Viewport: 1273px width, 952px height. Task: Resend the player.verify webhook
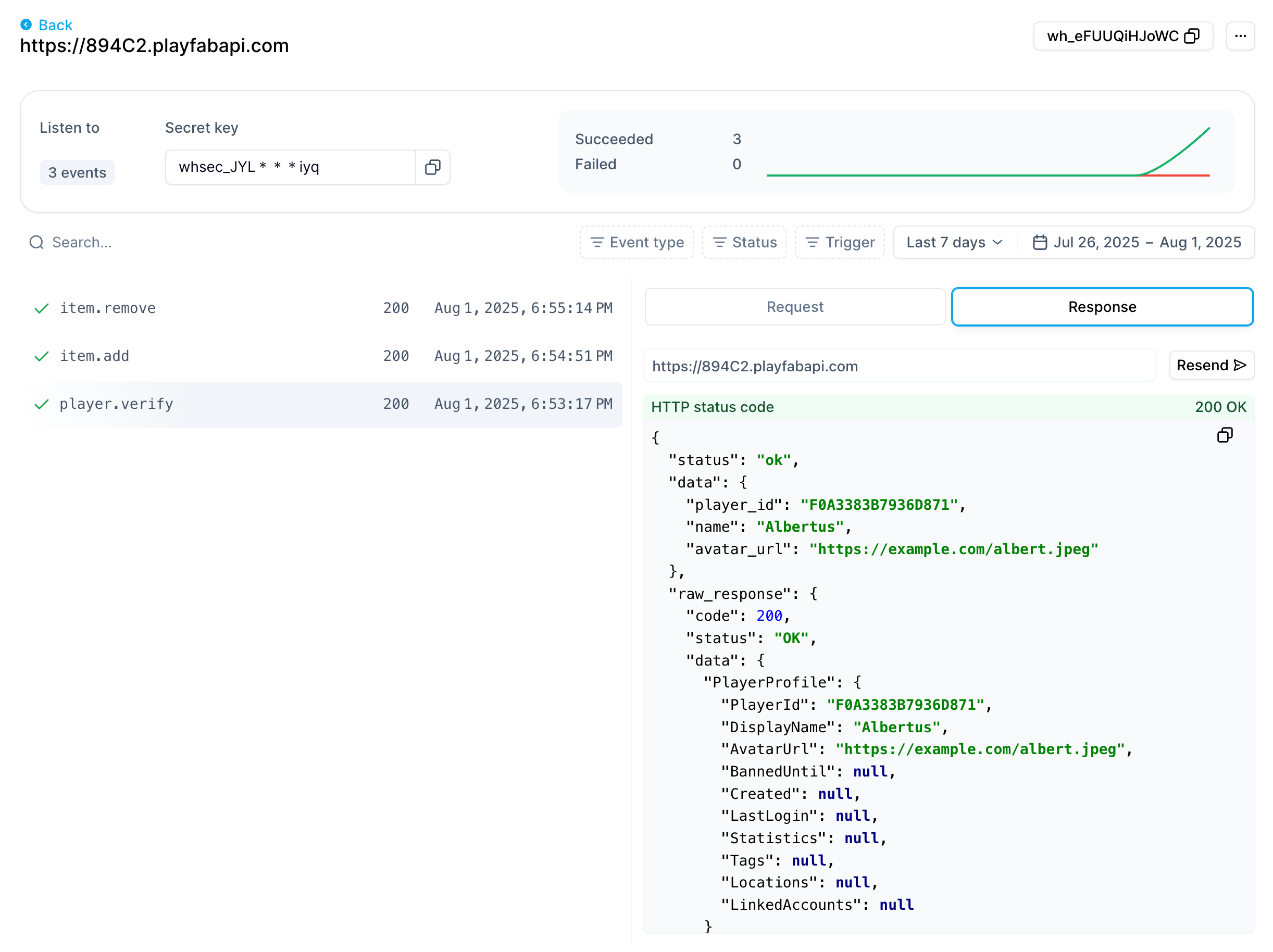click(x=1212, y=365)
